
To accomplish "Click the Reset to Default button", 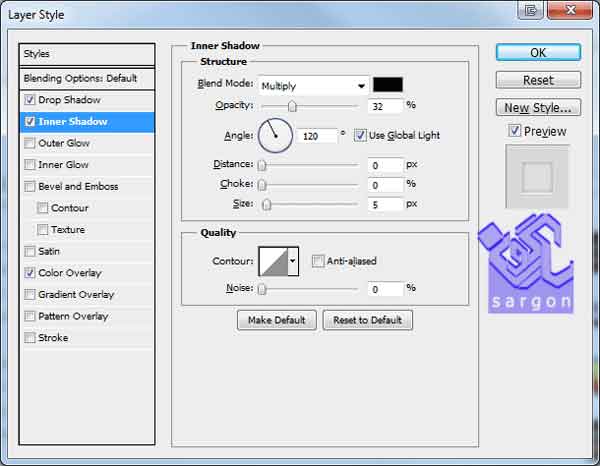I will (x=367, y=320).
